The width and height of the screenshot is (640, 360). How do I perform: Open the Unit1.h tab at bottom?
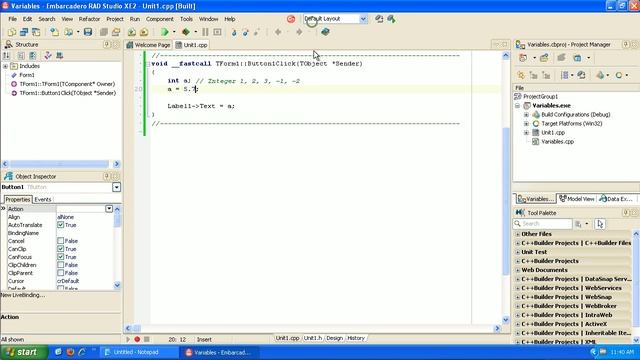click(x=313, y=338)
